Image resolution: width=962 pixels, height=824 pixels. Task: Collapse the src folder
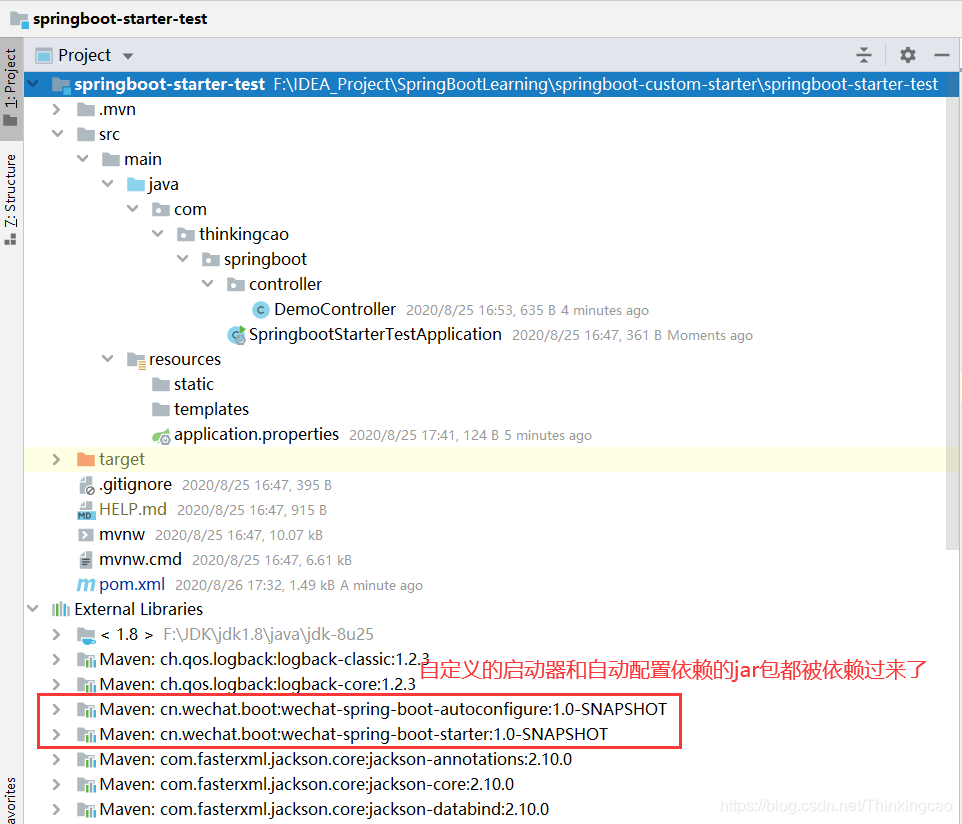pos(57,134)
